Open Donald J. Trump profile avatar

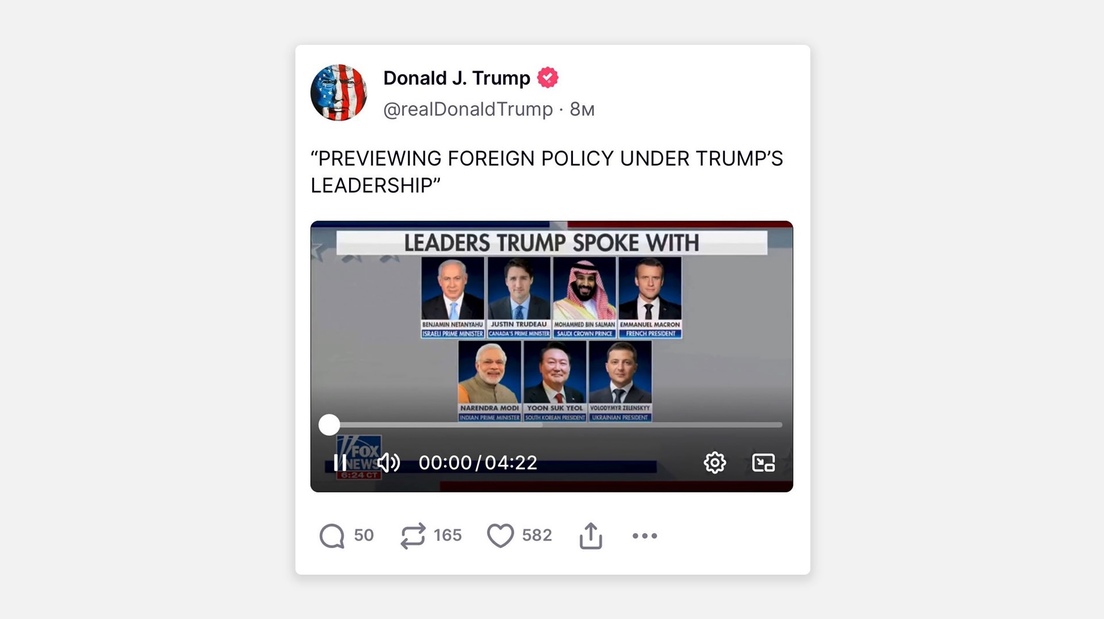[339, 92]
